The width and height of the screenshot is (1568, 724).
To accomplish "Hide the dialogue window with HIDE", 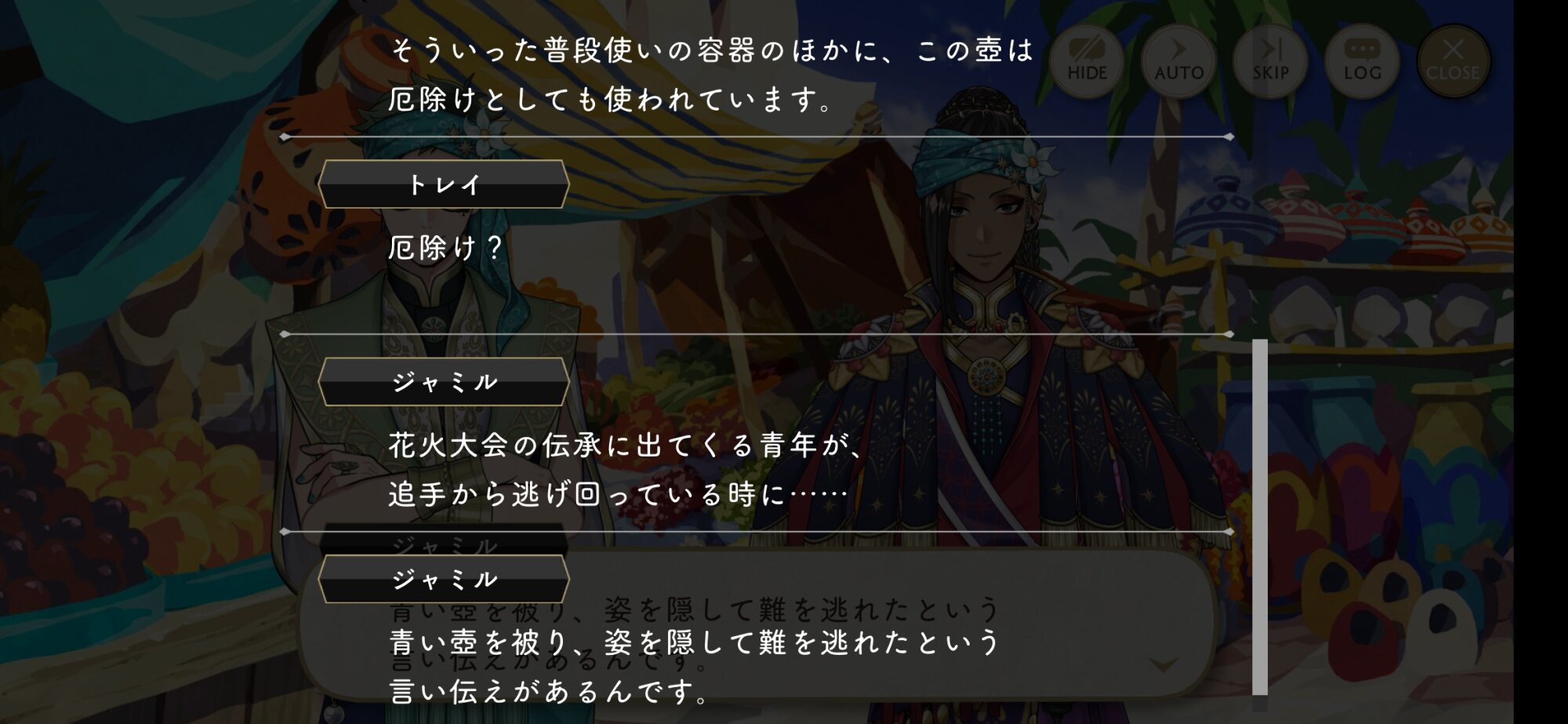I will (1087, 61).
